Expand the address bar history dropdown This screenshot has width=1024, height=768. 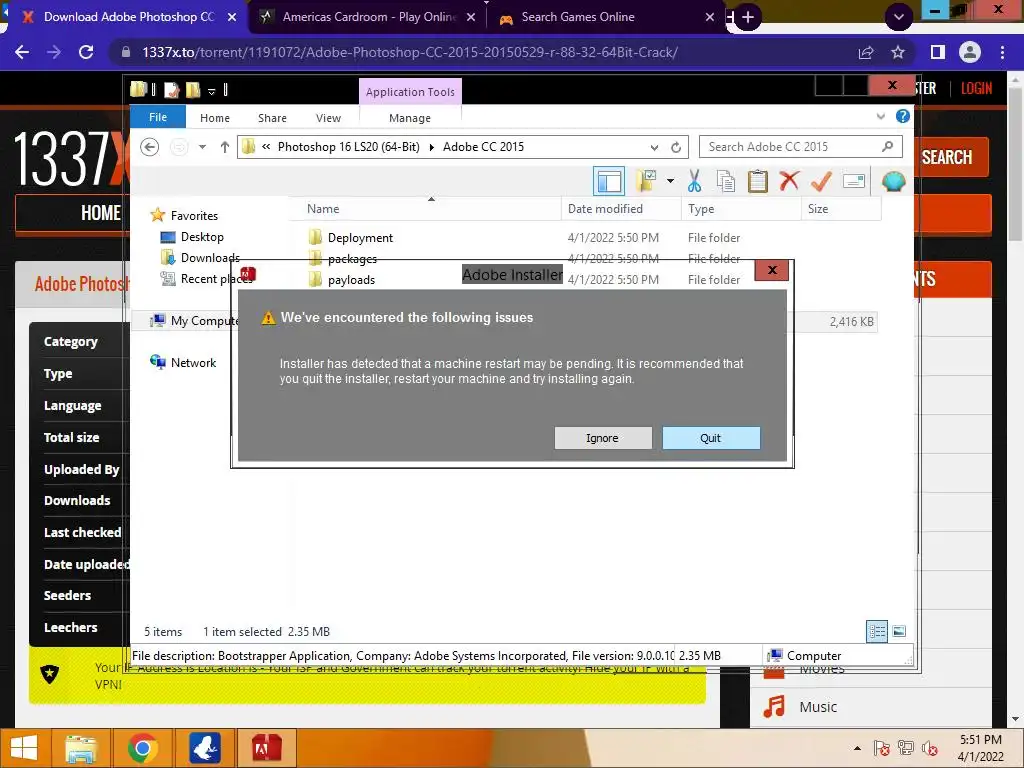654,147
